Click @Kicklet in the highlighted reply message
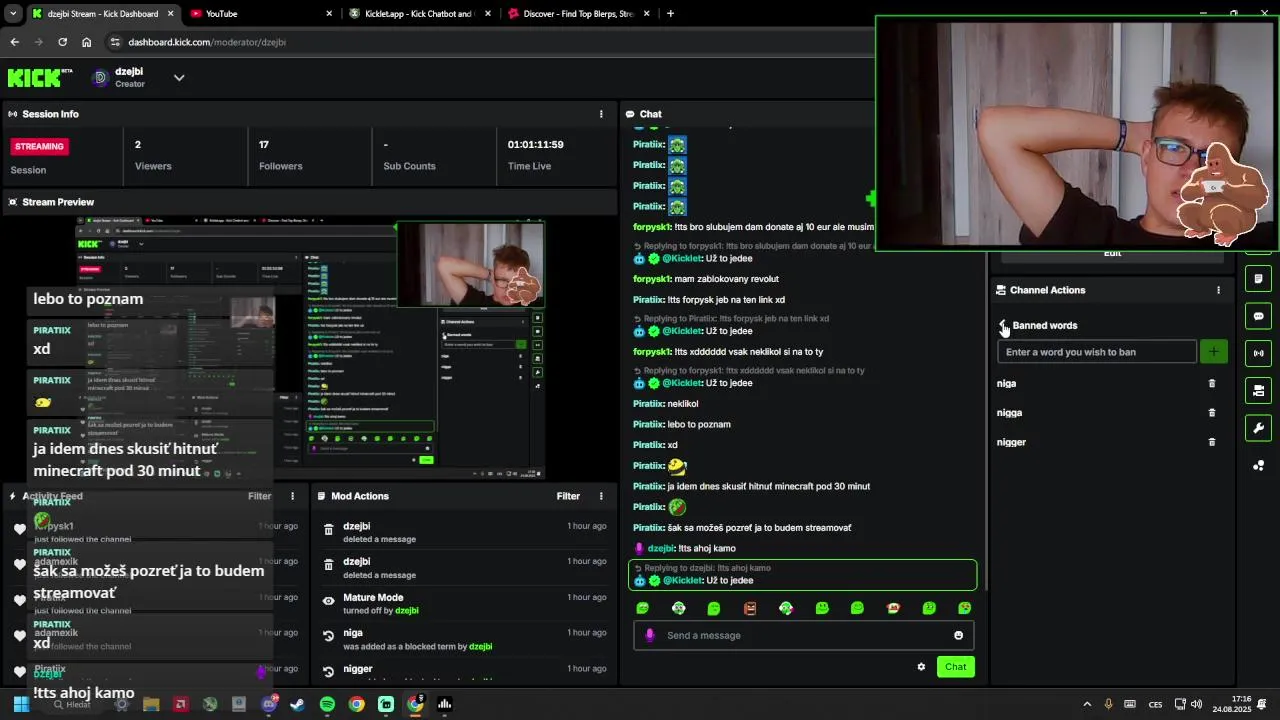This screenshot has height=720, width=1280. pyautogui.click(x=682, y=581)
